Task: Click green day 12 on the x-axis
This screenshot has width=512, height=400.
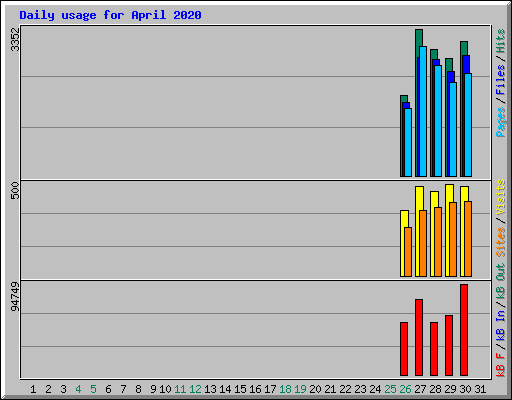Action: click(195, 389)
